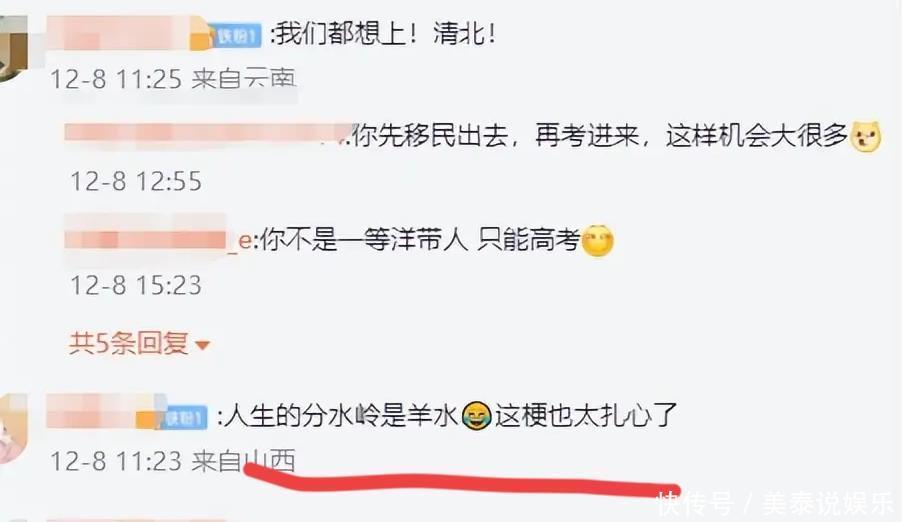Open the avatar of the Shanxi commenter
Viewport: 902px width, 522px height.
tap(13, 429)
